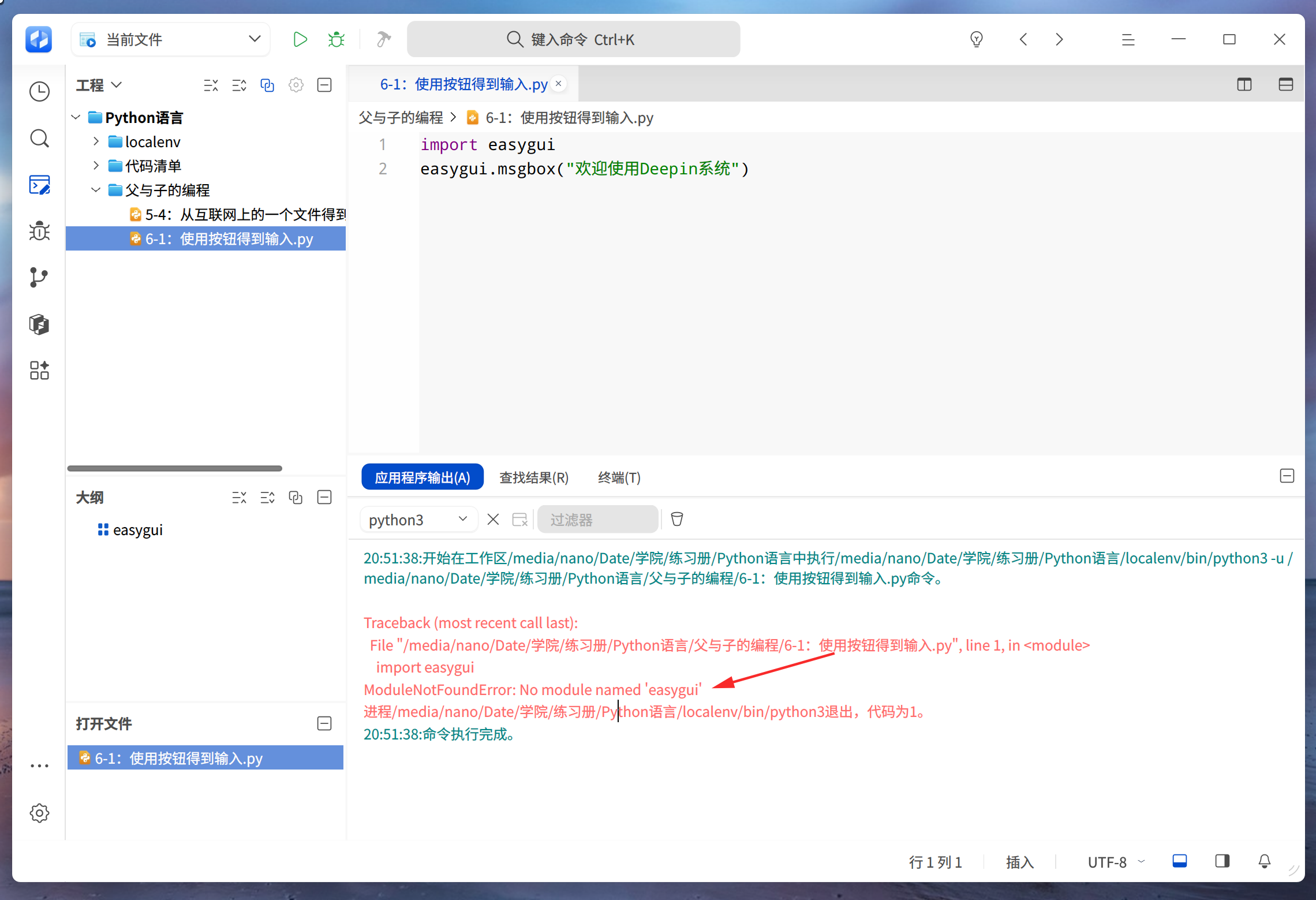
Task: Split the editor vertically with the column icon
Action: [x=1244, y=84]
